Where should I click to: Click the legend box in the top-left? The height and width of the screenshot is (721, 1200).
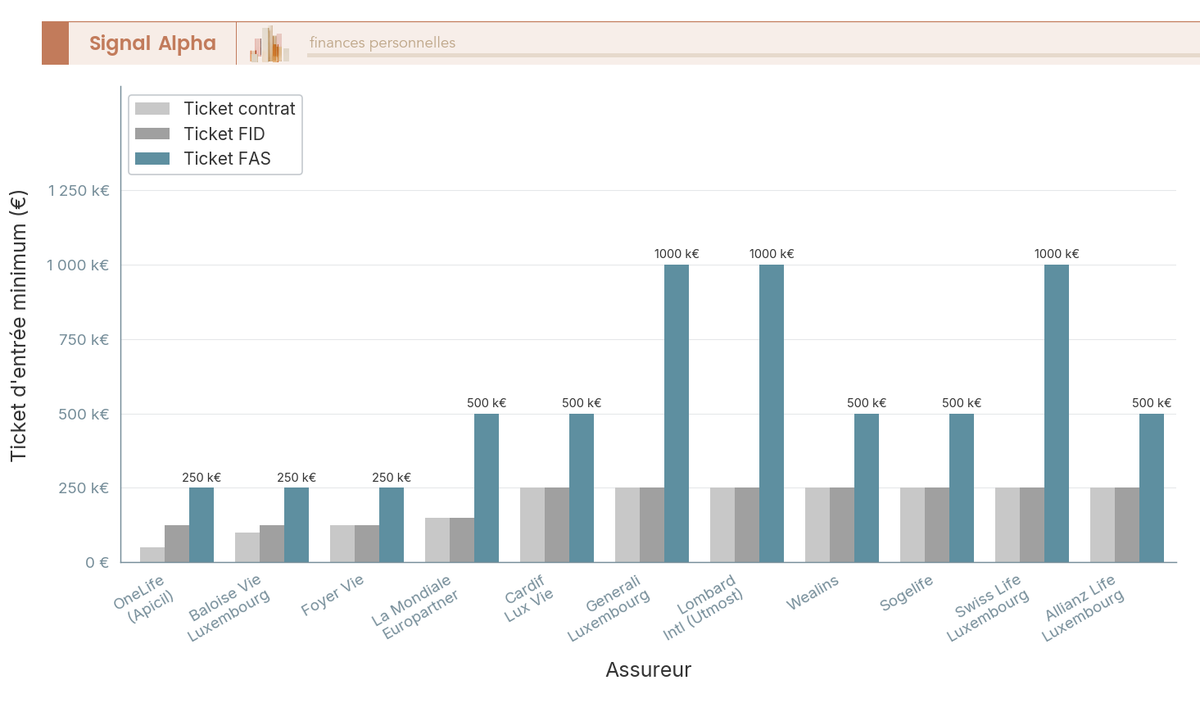(x=215, y=133)
